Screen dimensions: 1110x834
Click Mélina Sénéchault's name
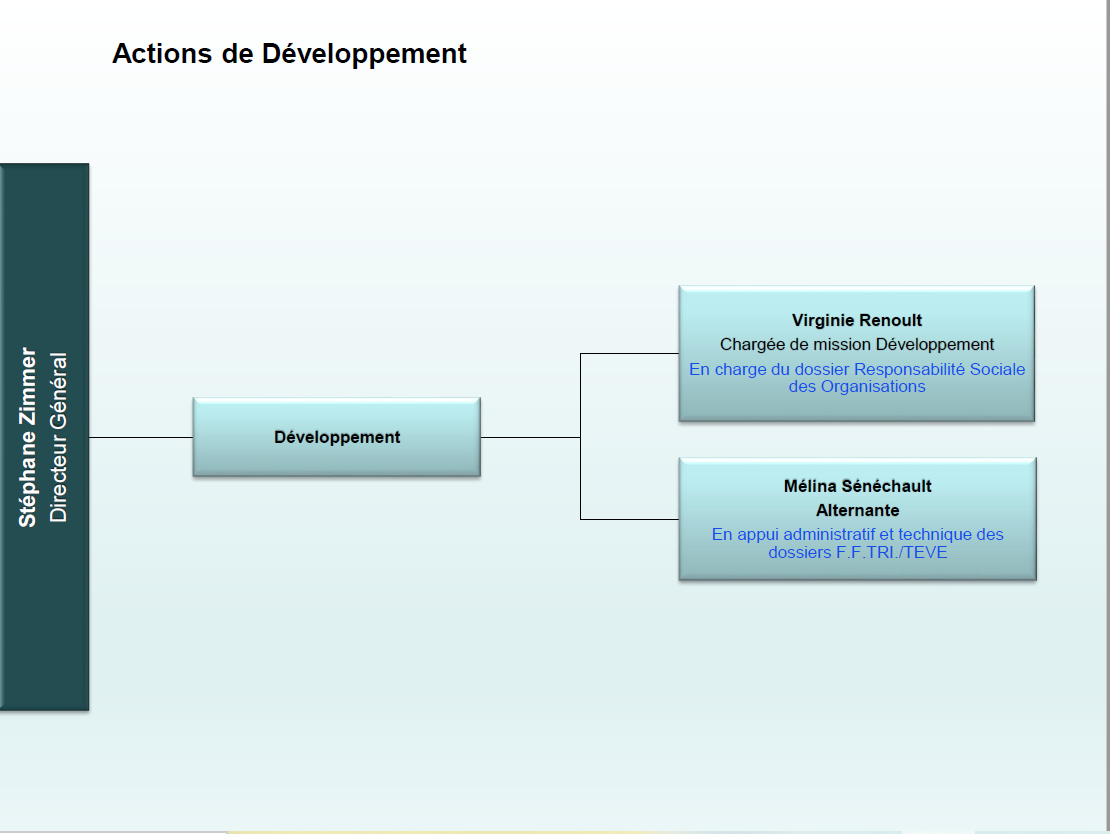point(857,486)
